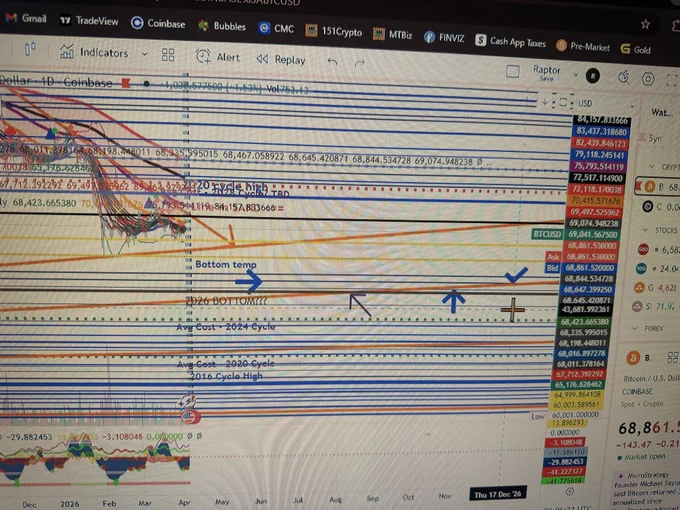
Task: Click the lightning event icon on chart
Action: coord(188,402)
